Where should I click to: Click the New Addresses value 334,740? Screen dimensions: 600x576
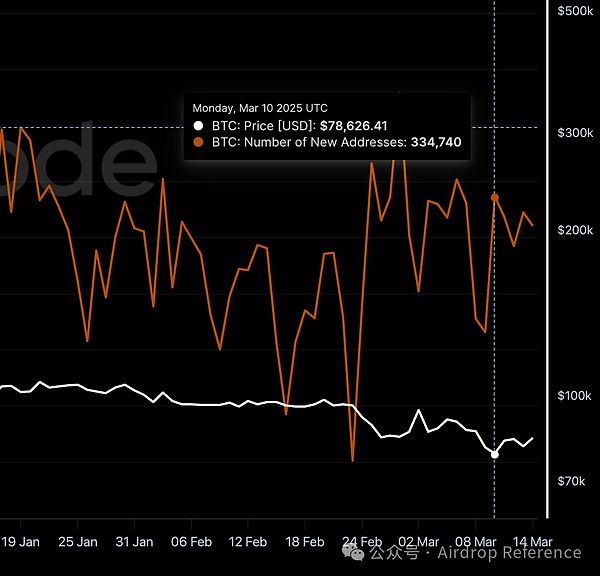435,143
